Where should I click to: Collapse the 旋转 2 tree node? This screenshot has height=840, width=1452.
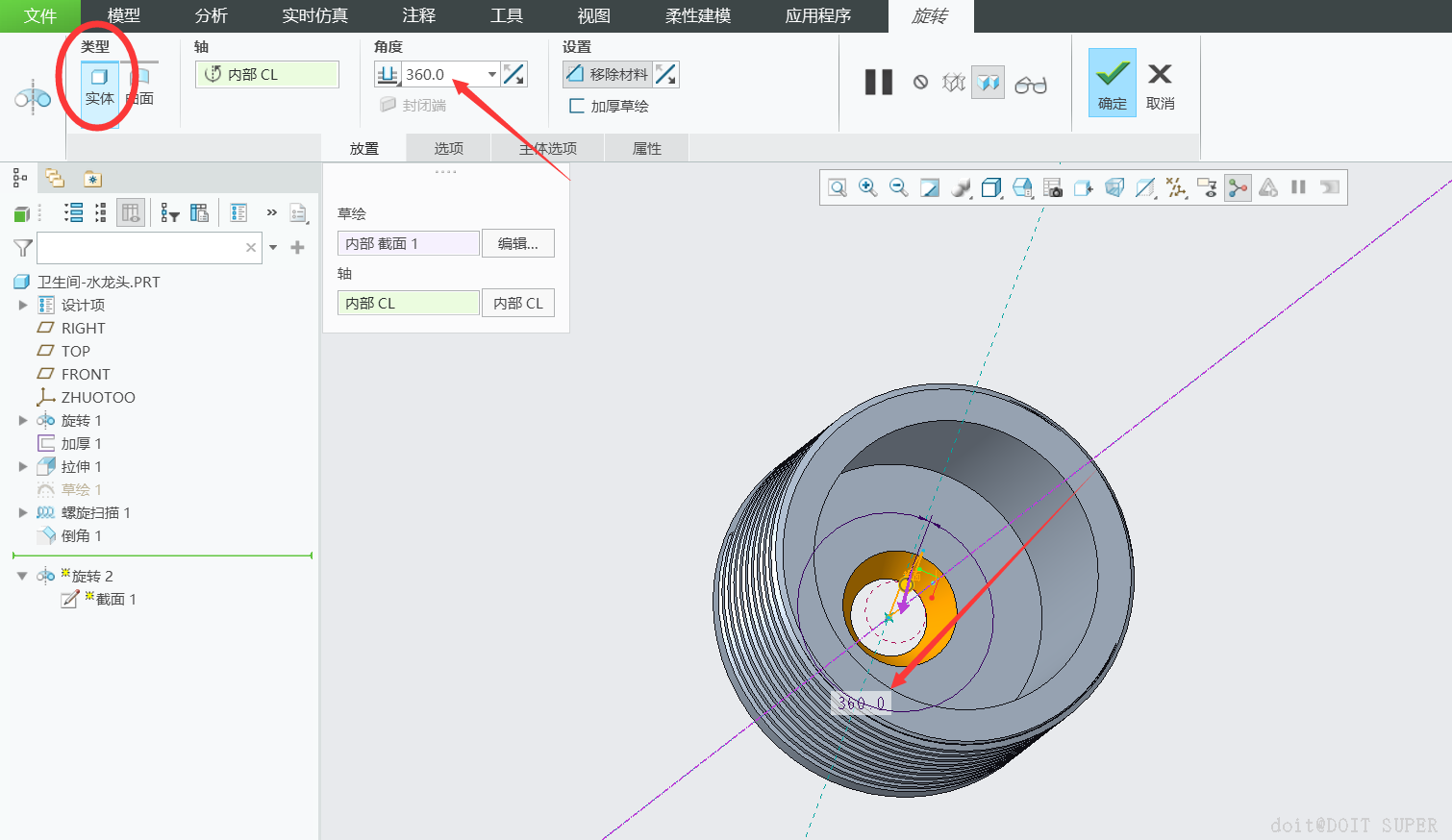coord(22,576)
